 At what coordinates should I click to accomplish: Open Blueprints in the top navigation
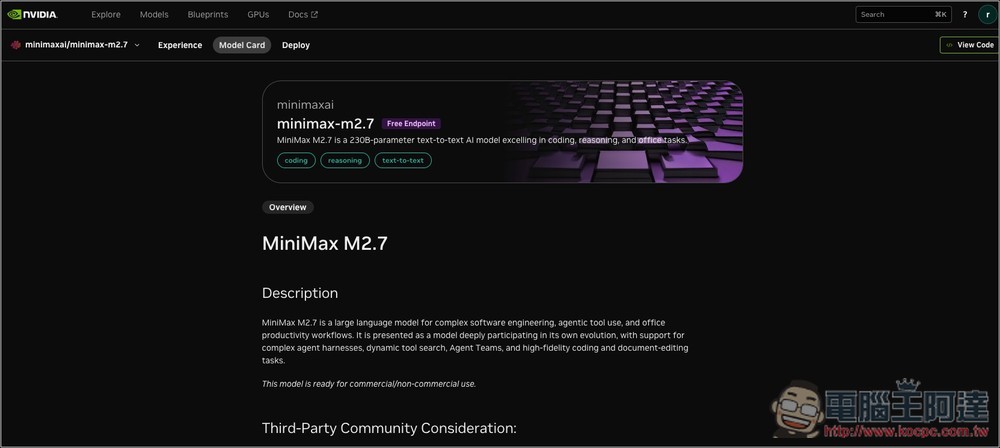tap(208, 15)
